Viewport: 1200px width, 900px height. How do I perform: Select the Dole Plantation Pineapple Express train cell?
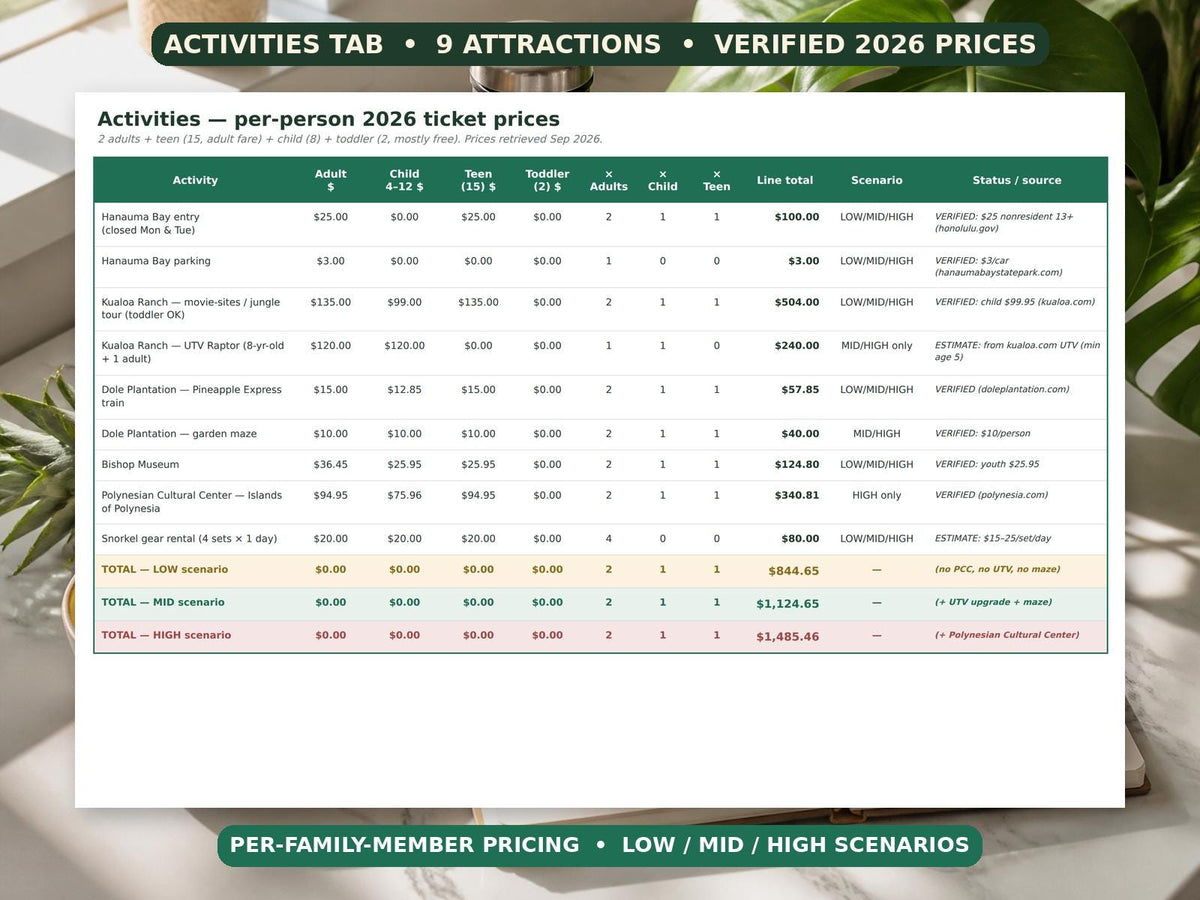click(x=191, y=396)
